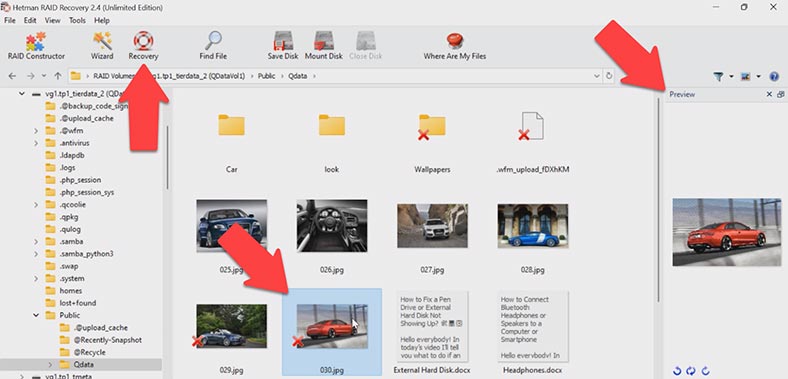Click the RAID Volumes breadcrumb
This screenshot has height=379, width=788.
tap(114, 76)
